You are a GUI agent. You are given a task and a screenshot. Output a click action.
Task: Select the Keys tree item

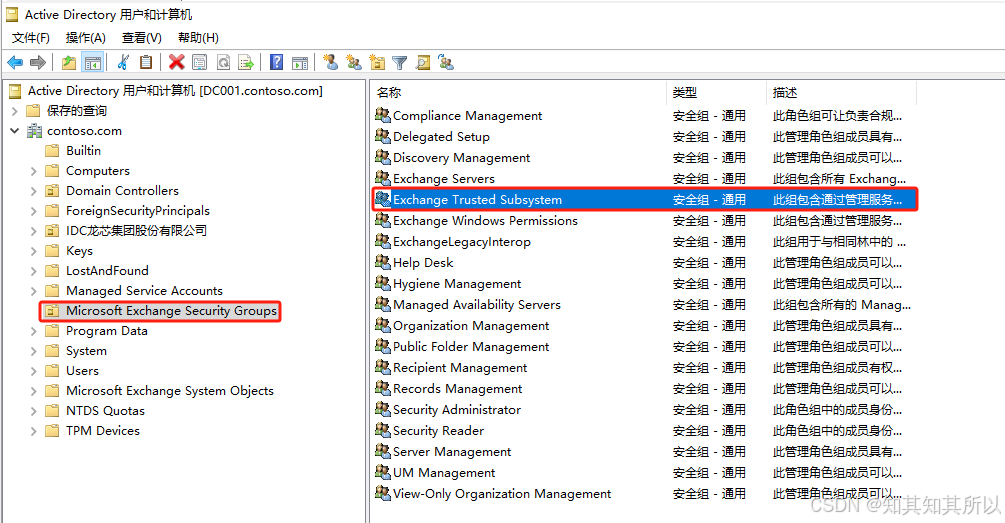coord(79,251)
